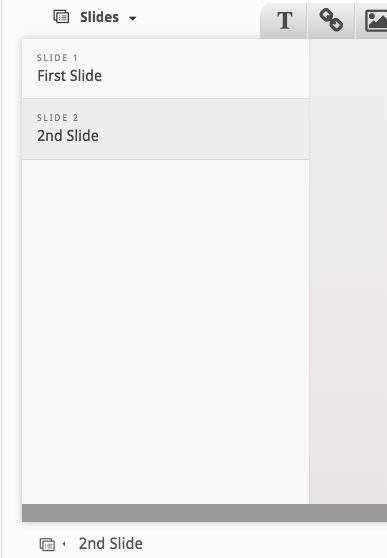The height and width of the screenshot is (558, 387).
Task: Click the SLIDE 1 caption label
Action: (57, 58)
